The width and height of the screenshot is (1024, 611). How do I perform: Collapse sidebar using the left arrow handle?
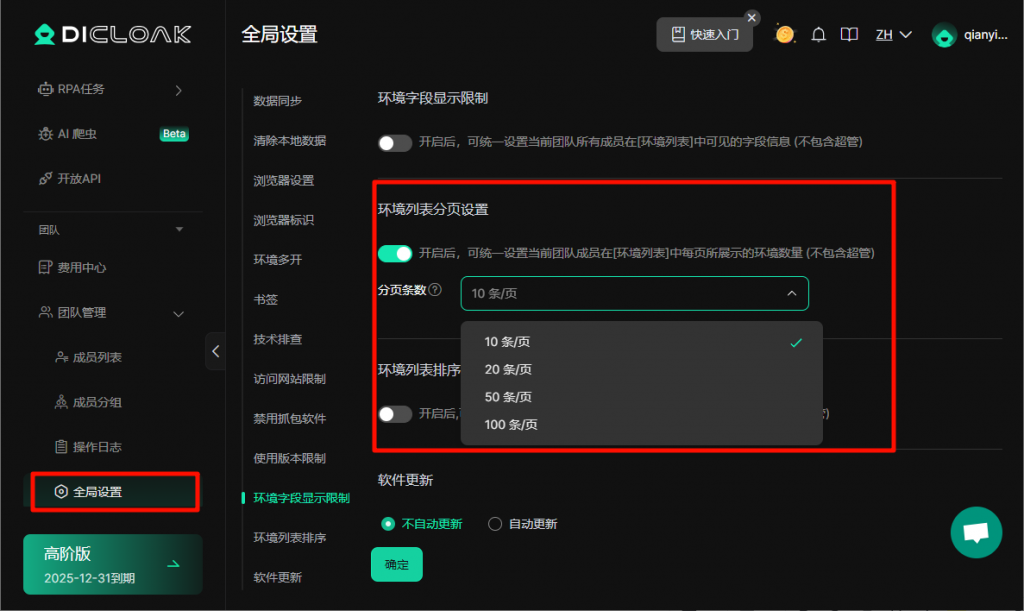point(216,351)
